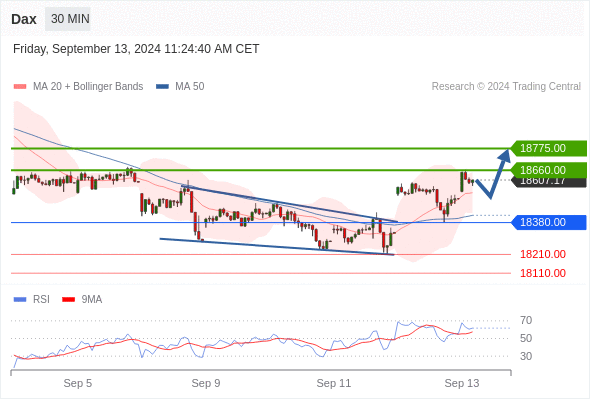Screen dimensions: 590x400
Task: Click the Sep 13 axis label
Action: pos(462,383)
